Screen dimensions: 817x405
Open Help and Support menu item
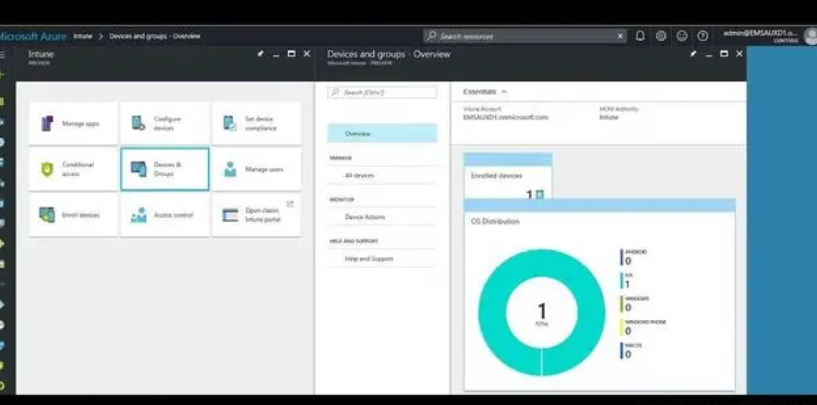(382, 259)
